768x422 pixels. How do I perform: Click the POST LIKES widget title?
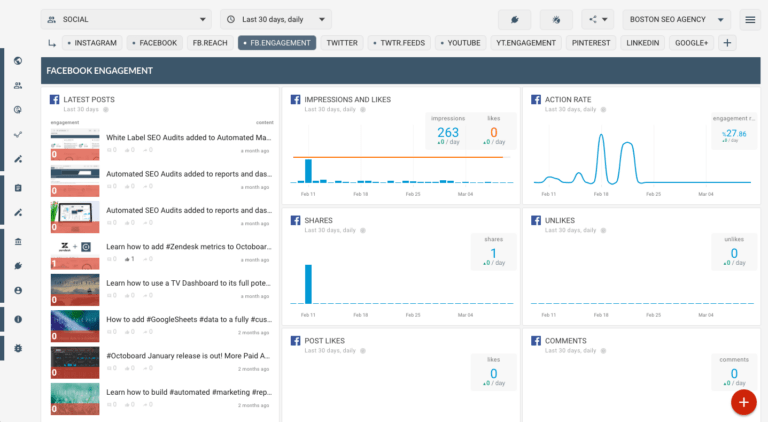[x=324, y=341]
